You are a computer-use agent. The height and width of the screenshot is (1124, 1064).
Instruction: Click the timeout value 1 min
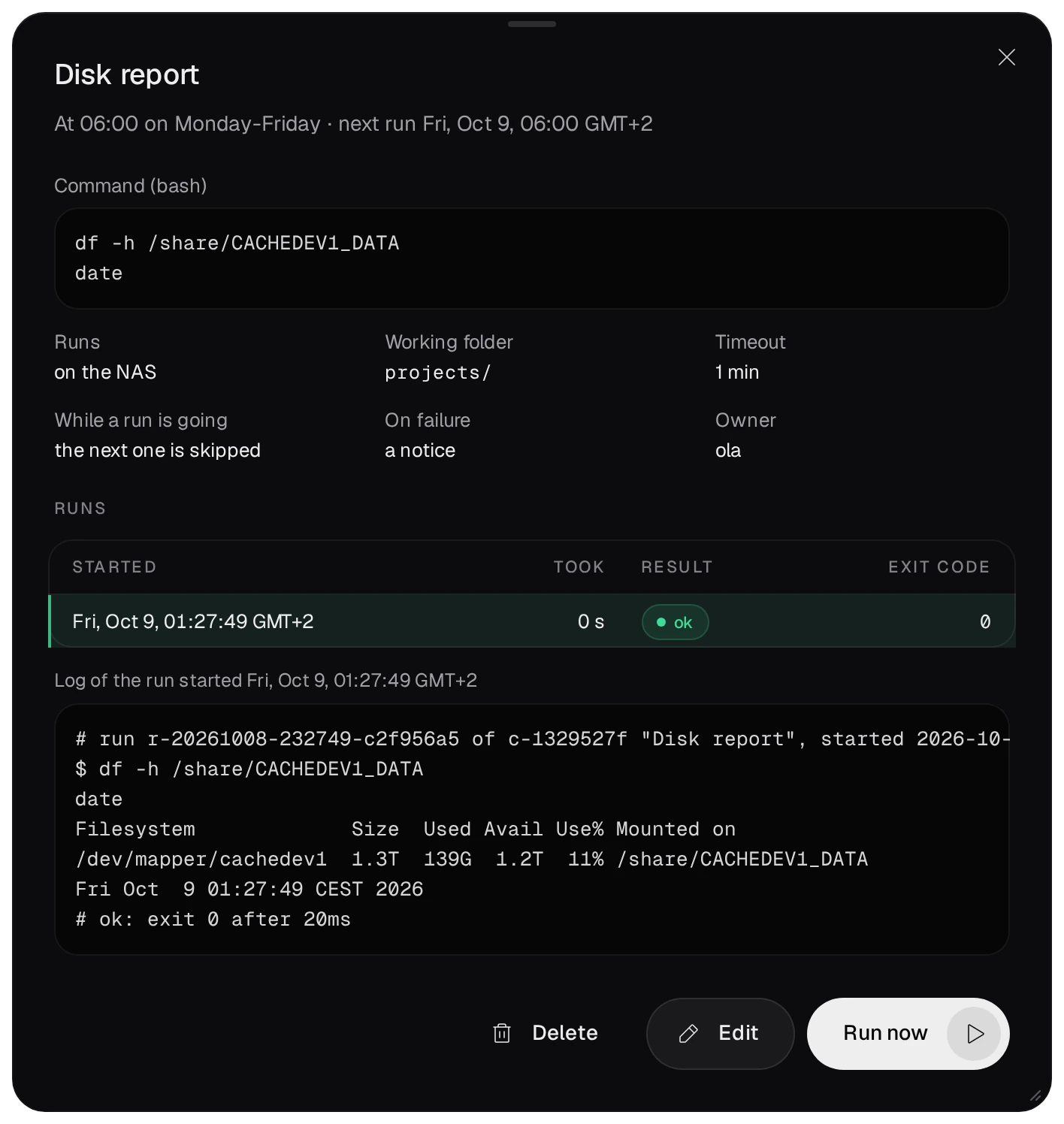tap(737, 372)
